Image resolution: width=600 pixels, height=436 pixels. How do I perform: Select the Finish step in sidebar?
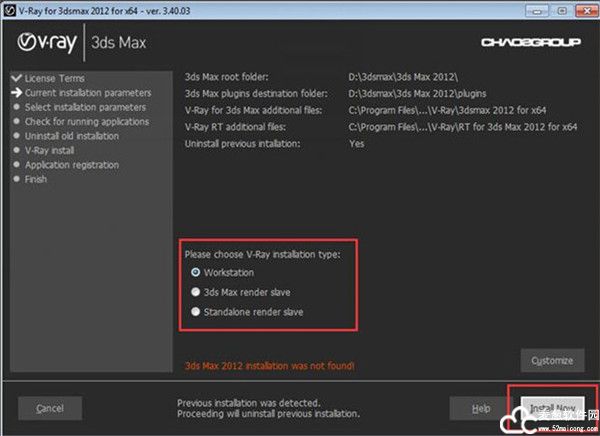tap(36, 179)
